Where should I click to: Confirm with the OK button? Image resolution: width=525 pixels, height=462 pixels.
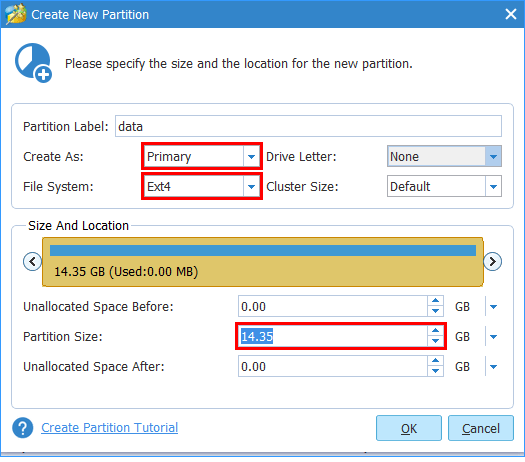409,428
